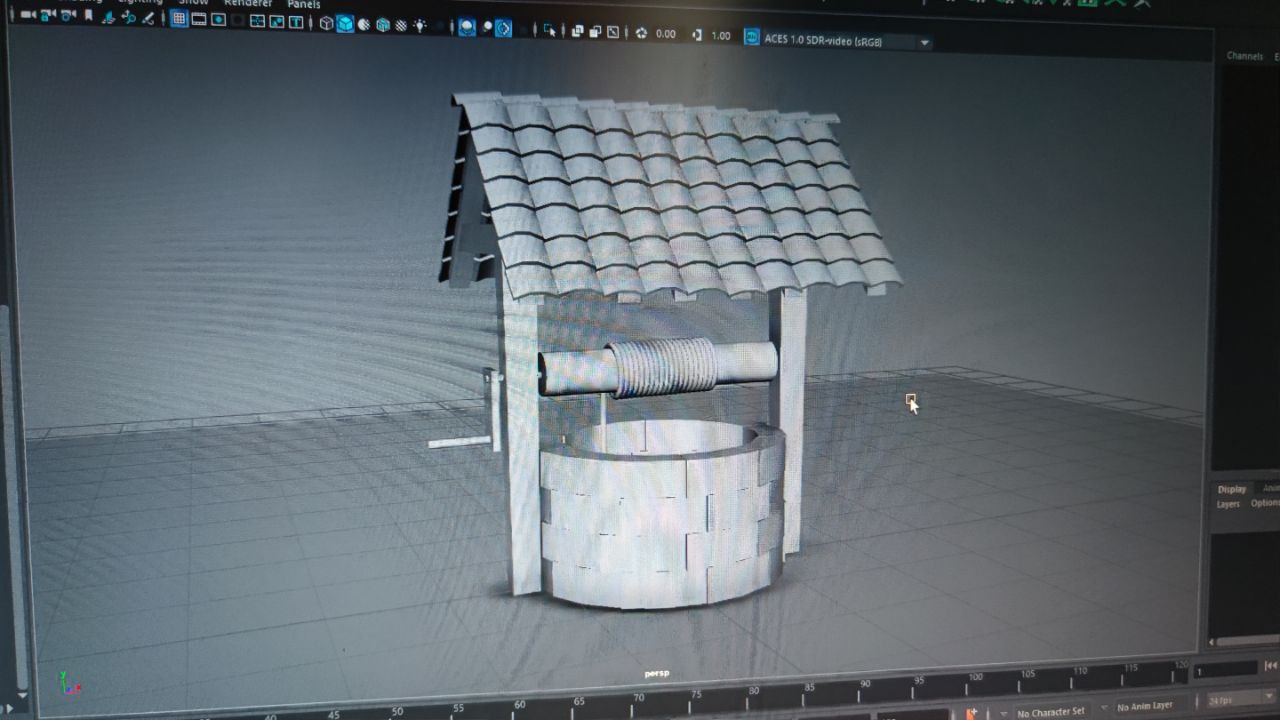Open the Show panel menu

coord(193,2)
